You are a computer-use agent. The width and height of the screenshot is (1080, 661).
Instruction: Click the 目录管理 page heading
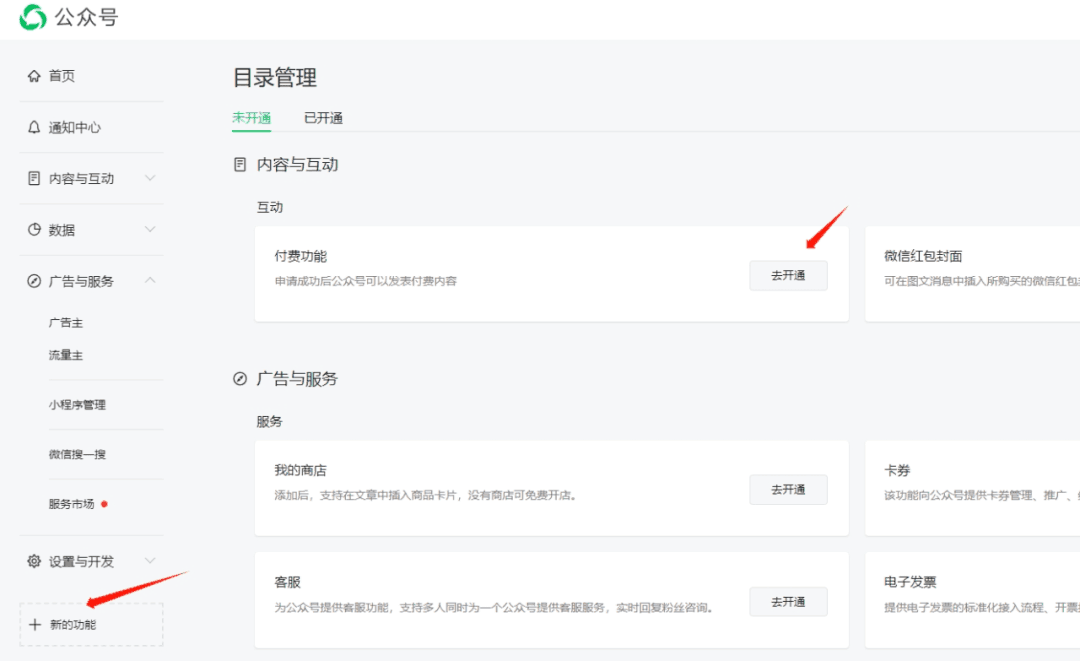pos(275,77)
